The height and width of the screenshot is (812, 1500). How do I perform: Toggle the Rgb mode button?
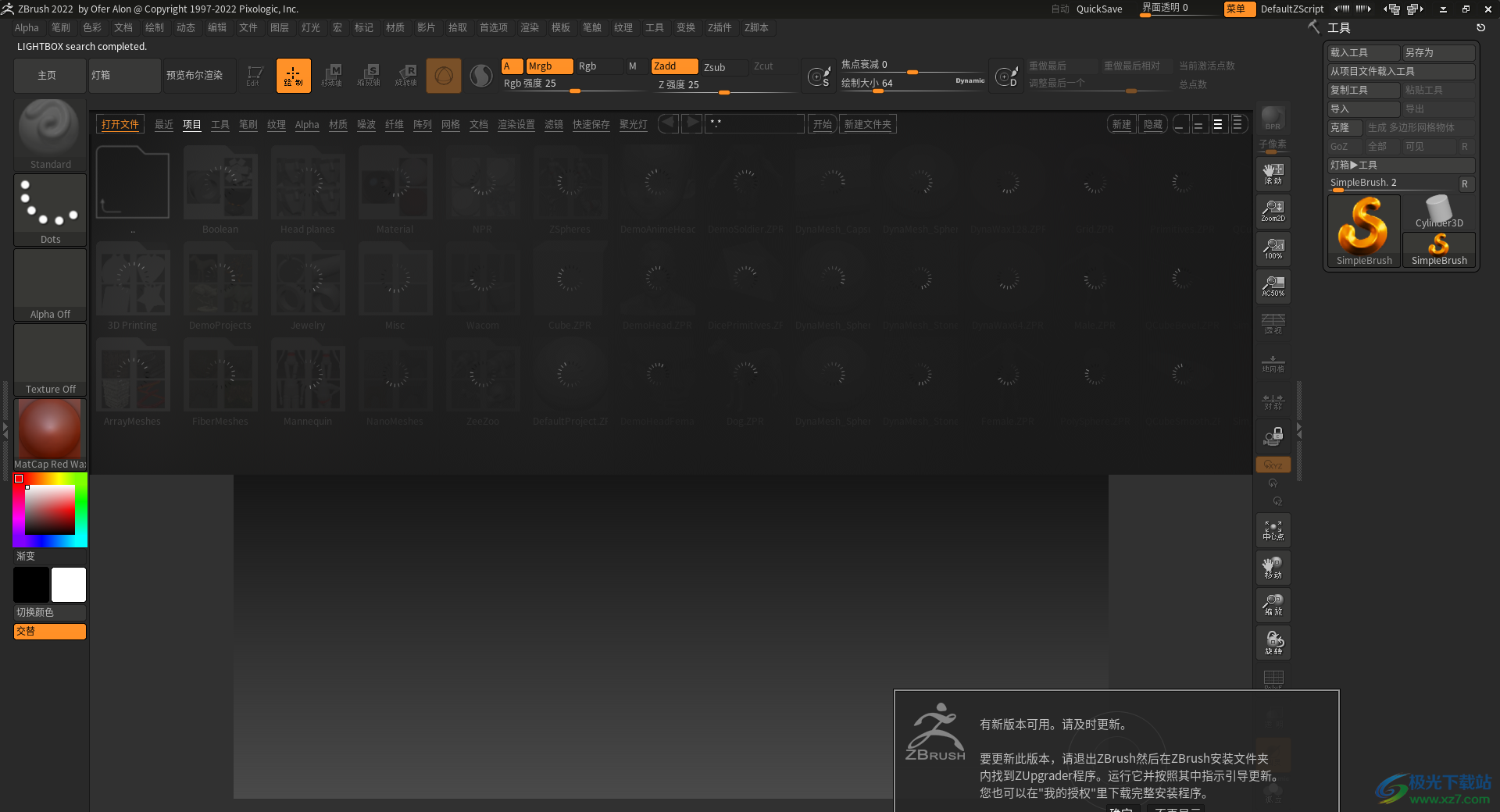point(598,66)
